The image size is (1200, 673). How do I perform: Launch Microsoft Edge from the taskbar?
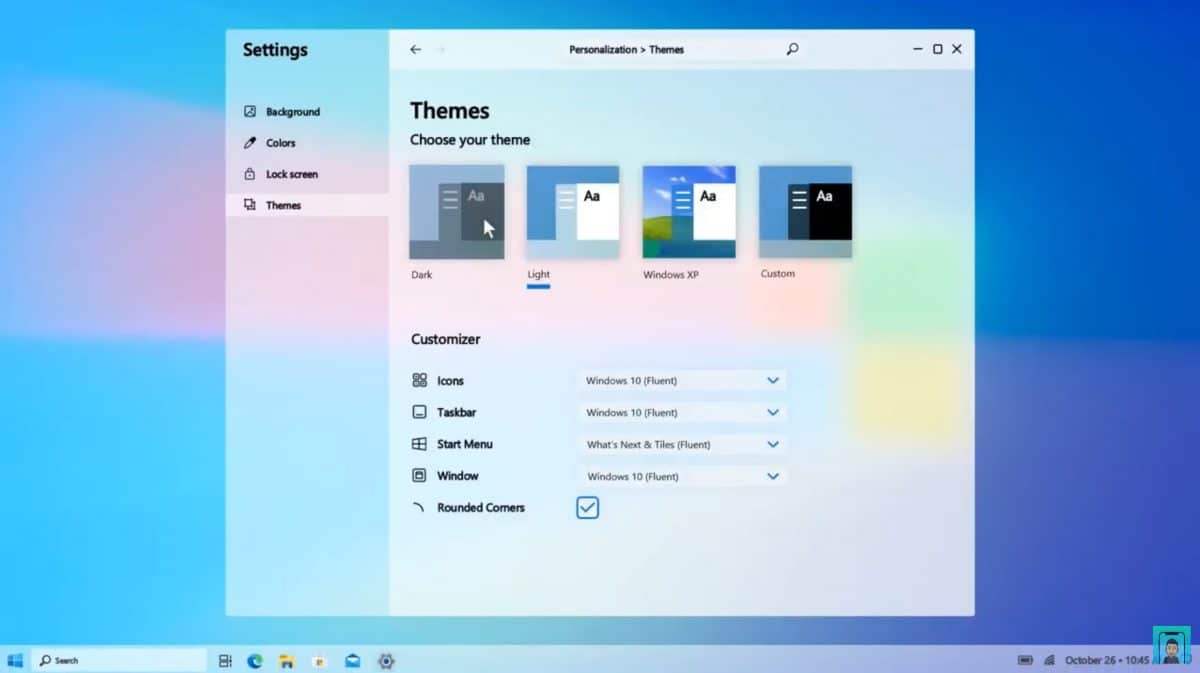(x=255, y=660)
